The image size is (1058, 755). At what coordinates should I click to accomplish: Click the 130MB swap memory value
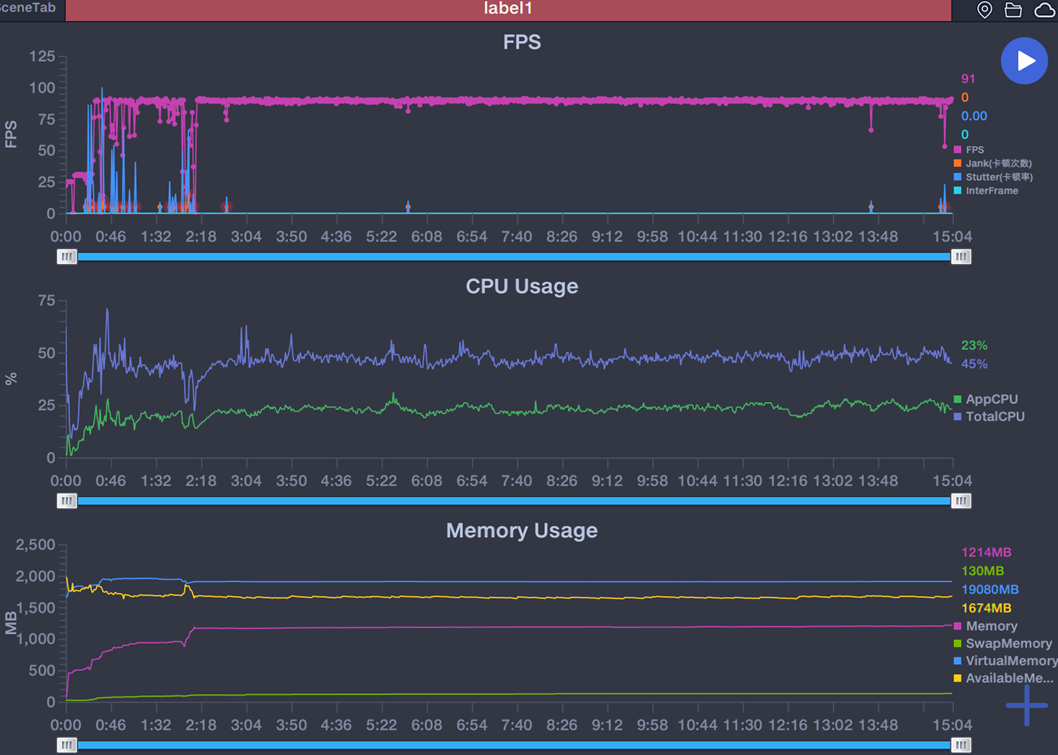(x=982, y=571)
